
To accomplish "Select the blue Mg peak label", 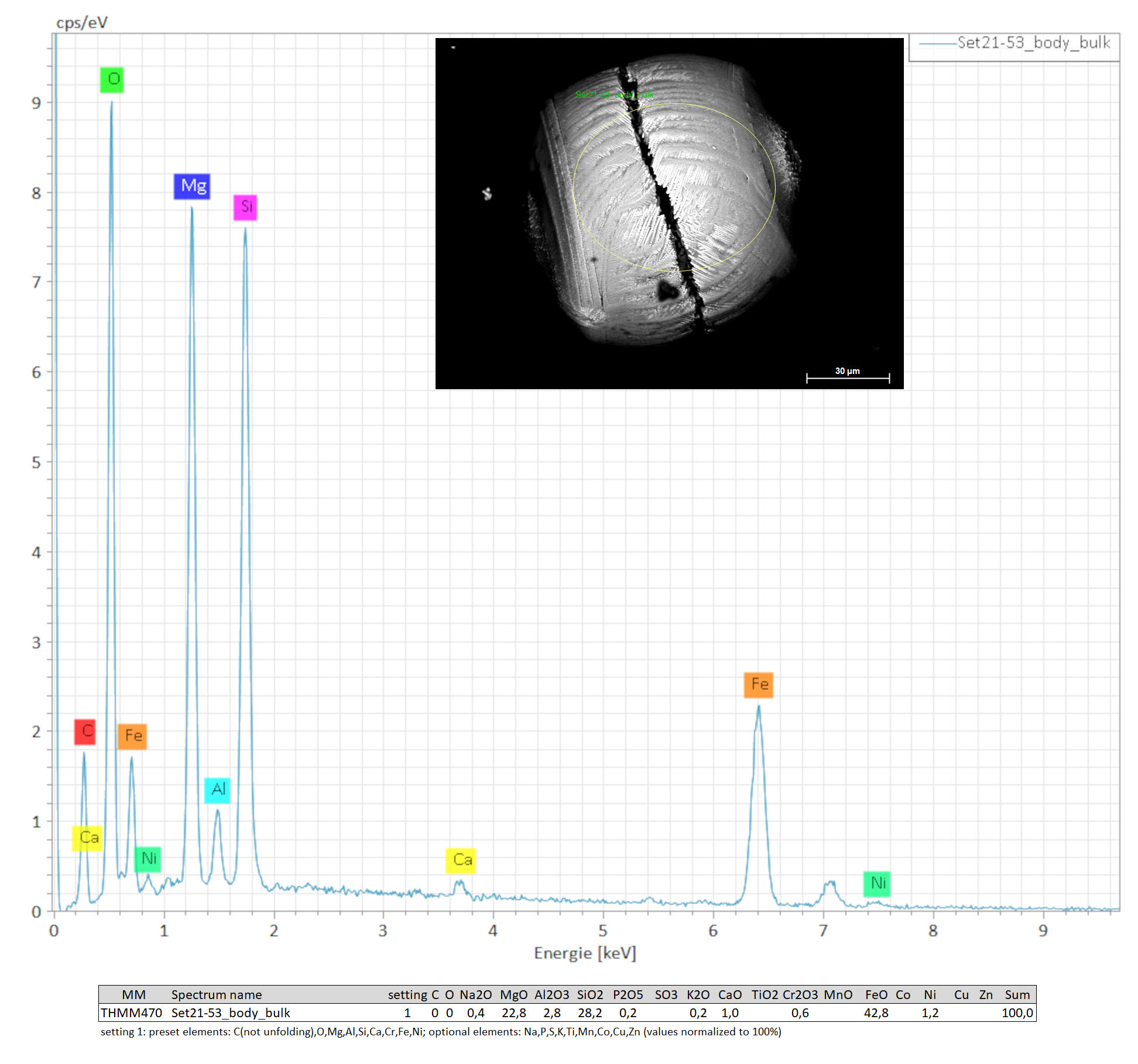I will click(192, 186).
